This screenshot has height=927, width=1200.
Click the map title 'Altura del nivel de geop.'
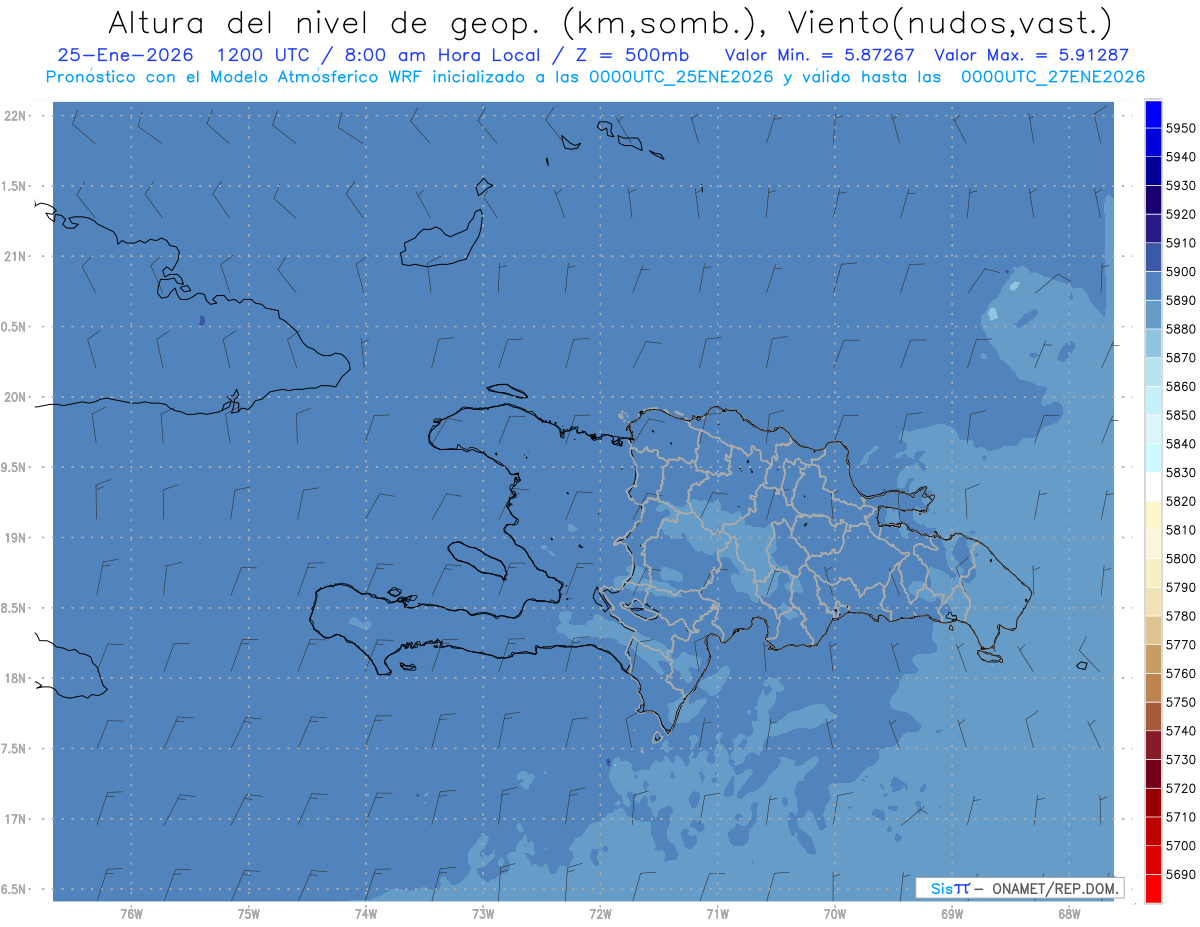[325, 22]
